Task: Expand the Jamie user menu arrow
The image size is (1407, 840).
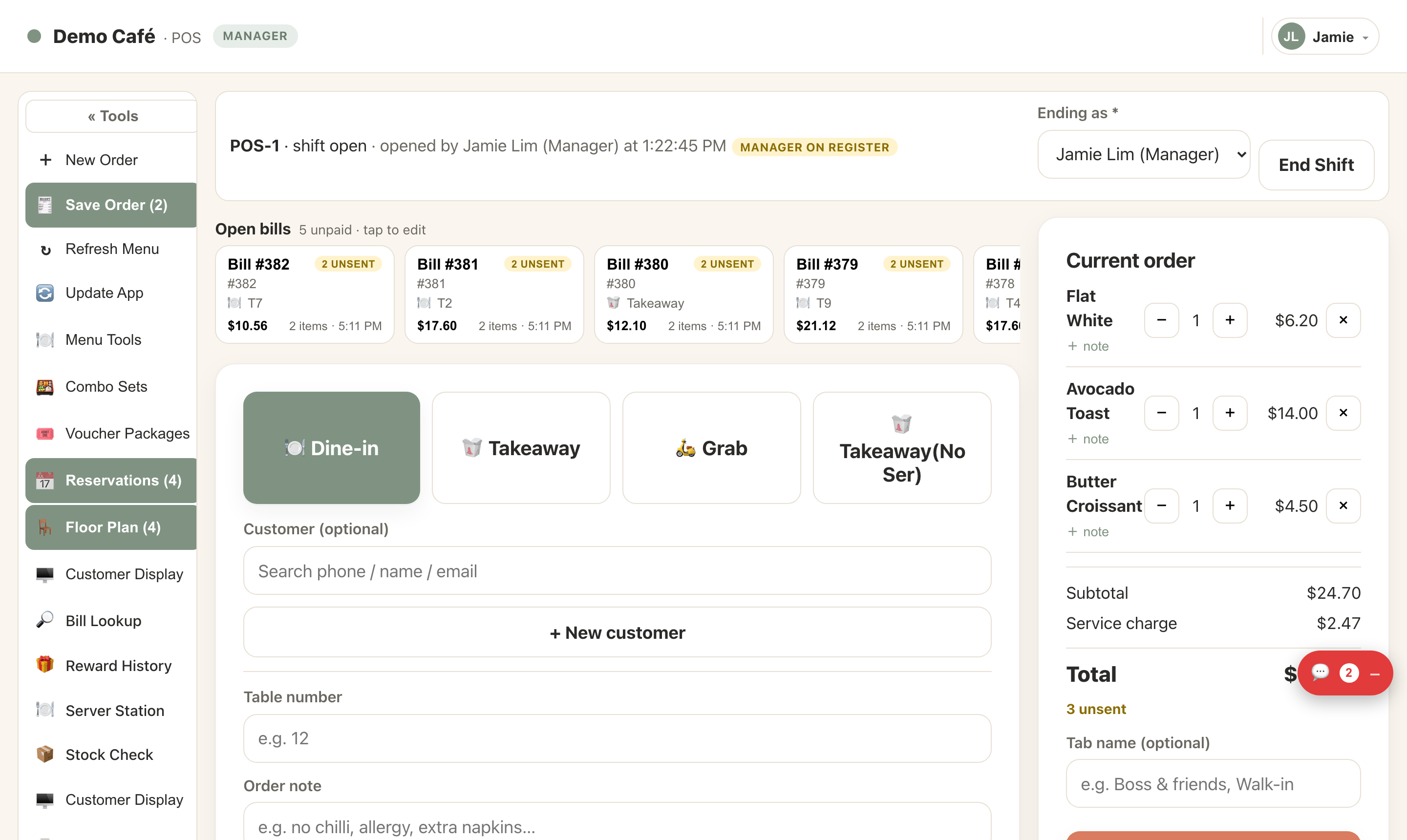Action: 1365,39
